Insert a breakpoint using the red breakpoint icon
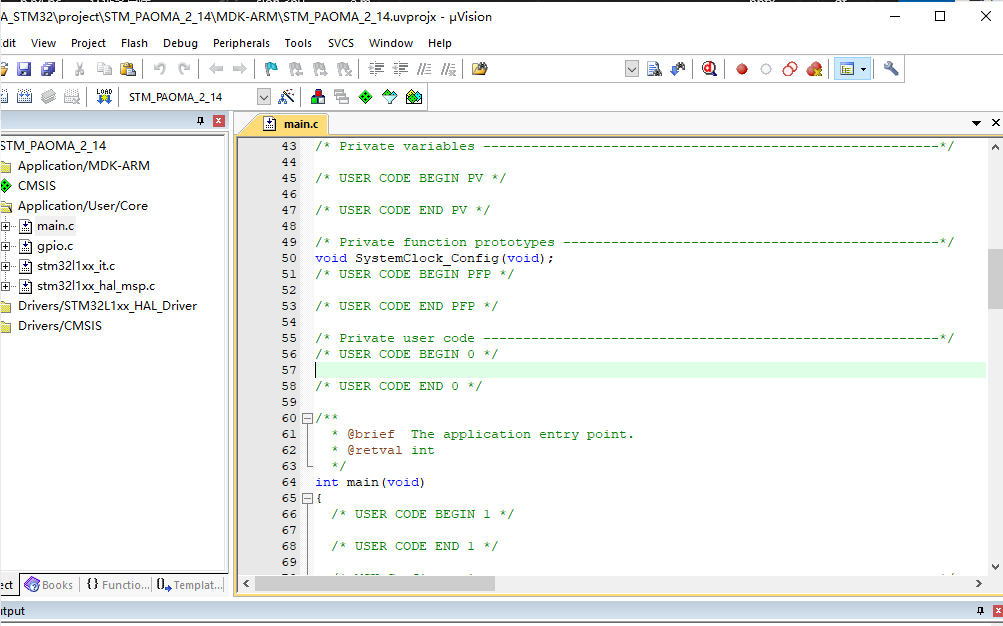Viewport: 1003px width, 626px height. 741,68
